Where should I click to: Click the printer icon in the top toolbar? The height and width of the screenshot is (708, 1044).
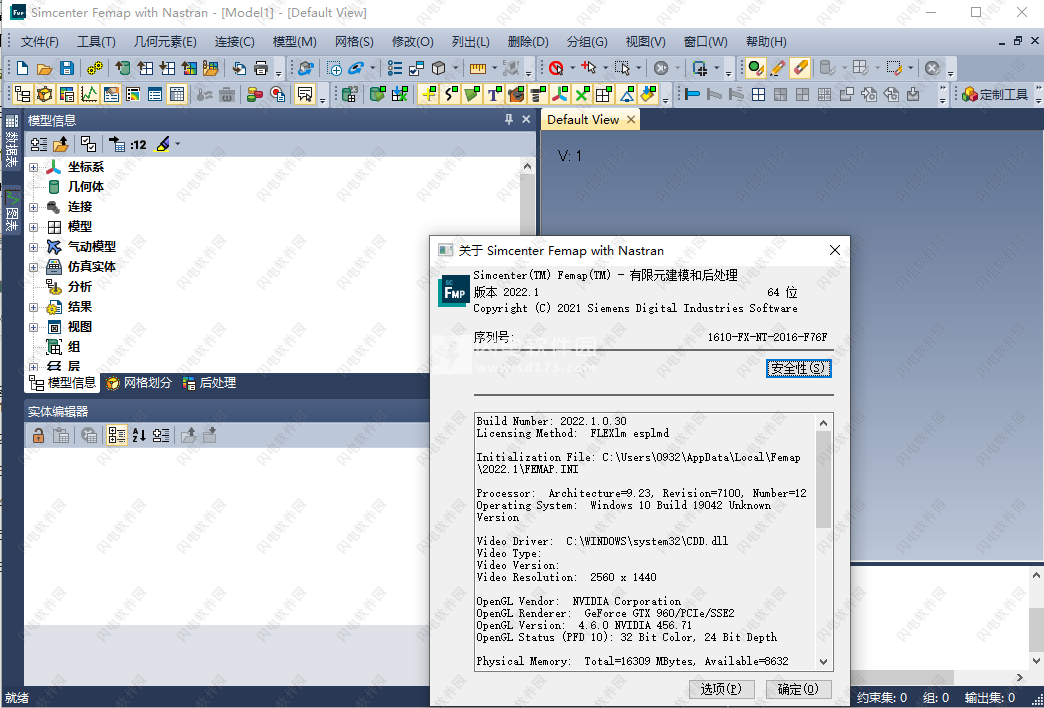261,68
